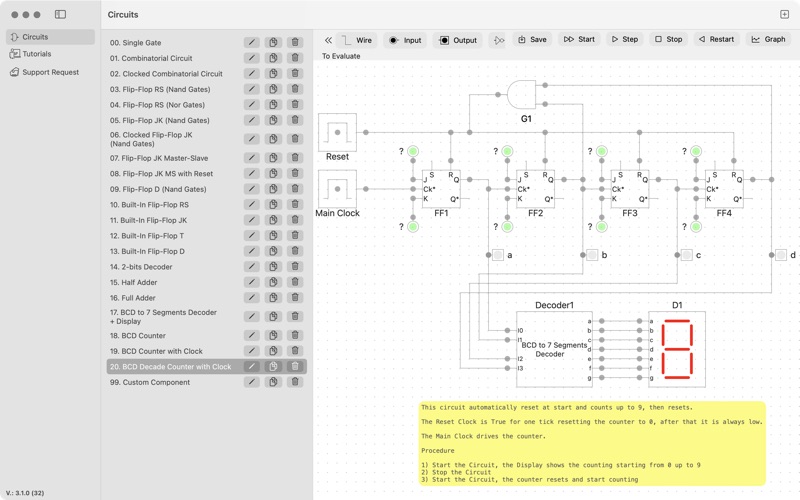
Task: Open the logic gate picker icon
Action: coord(499,40)
